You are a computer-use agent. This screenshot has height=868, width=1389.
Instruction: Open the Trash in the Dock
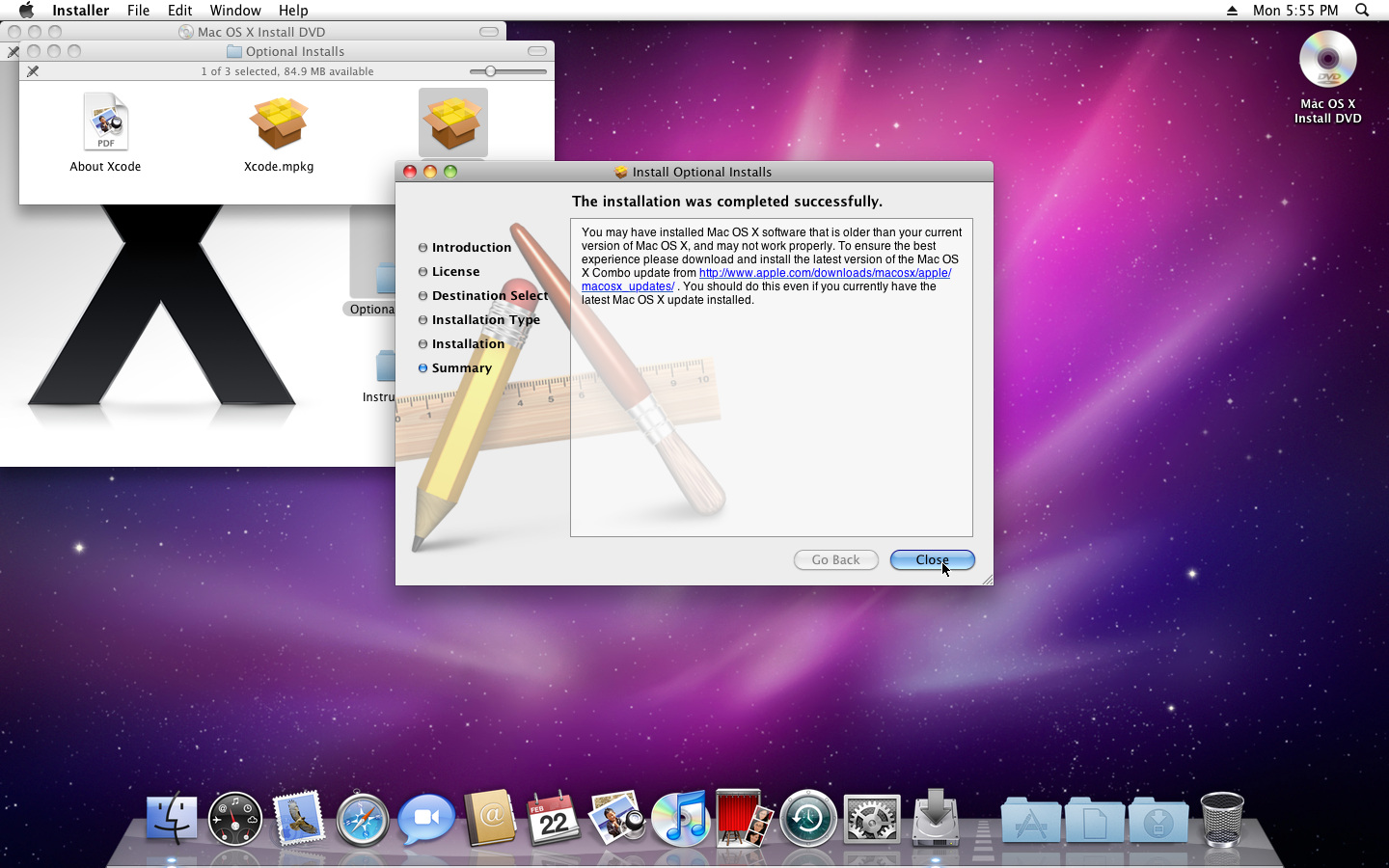[1221, 820]
